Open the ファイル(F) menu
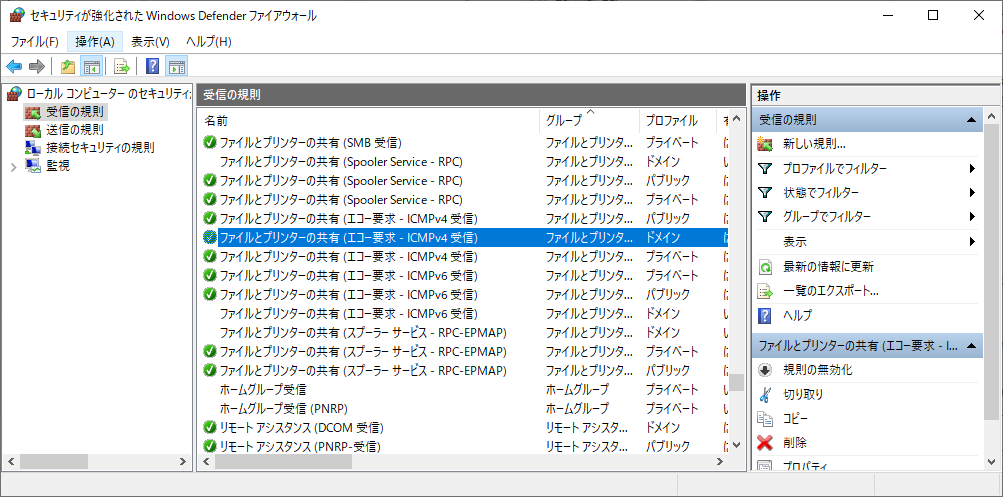This screenshot has height=497, width=1003. (35, 42)
